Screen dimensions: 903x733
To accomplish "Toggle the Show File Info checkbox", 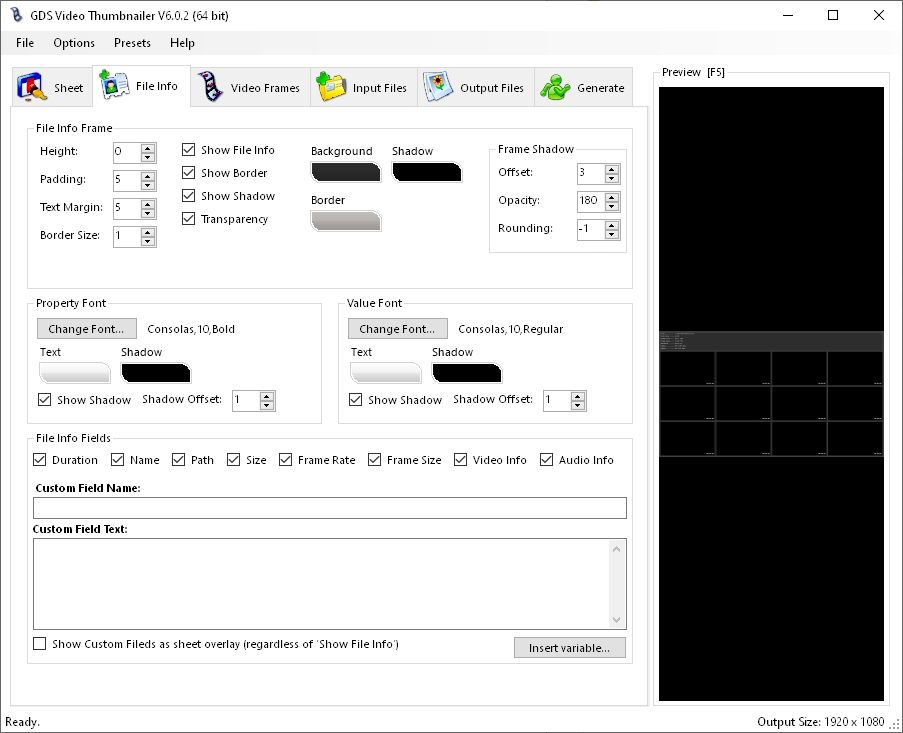I will tap(188, 149).
